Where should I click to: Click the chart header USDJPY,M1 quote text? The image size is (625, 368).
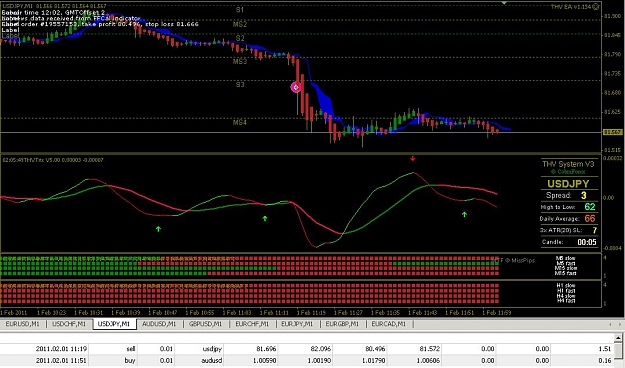tap(54, 6)
